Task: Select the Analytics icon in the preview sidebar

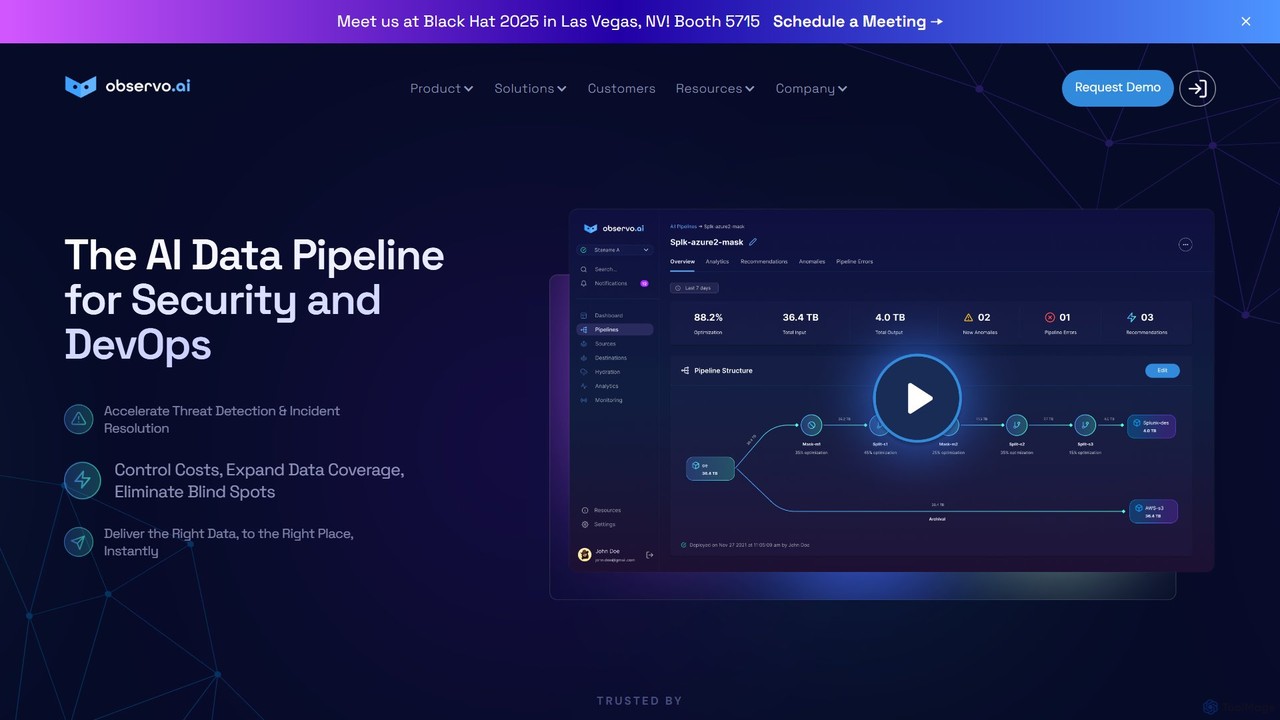Action: pyautogui.click(x=584, y=386)
